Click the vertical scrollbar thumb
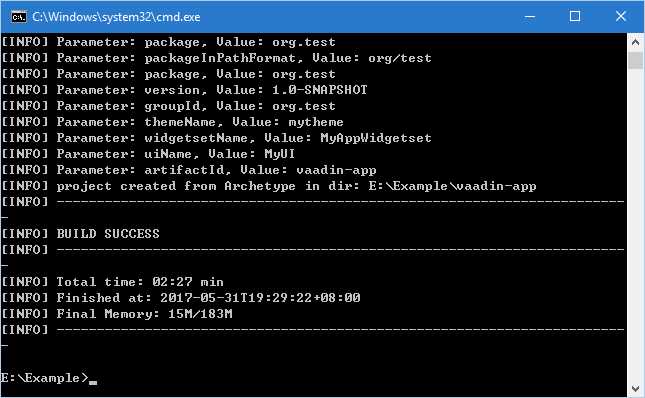Screen dimensions: 645x398 636,60
